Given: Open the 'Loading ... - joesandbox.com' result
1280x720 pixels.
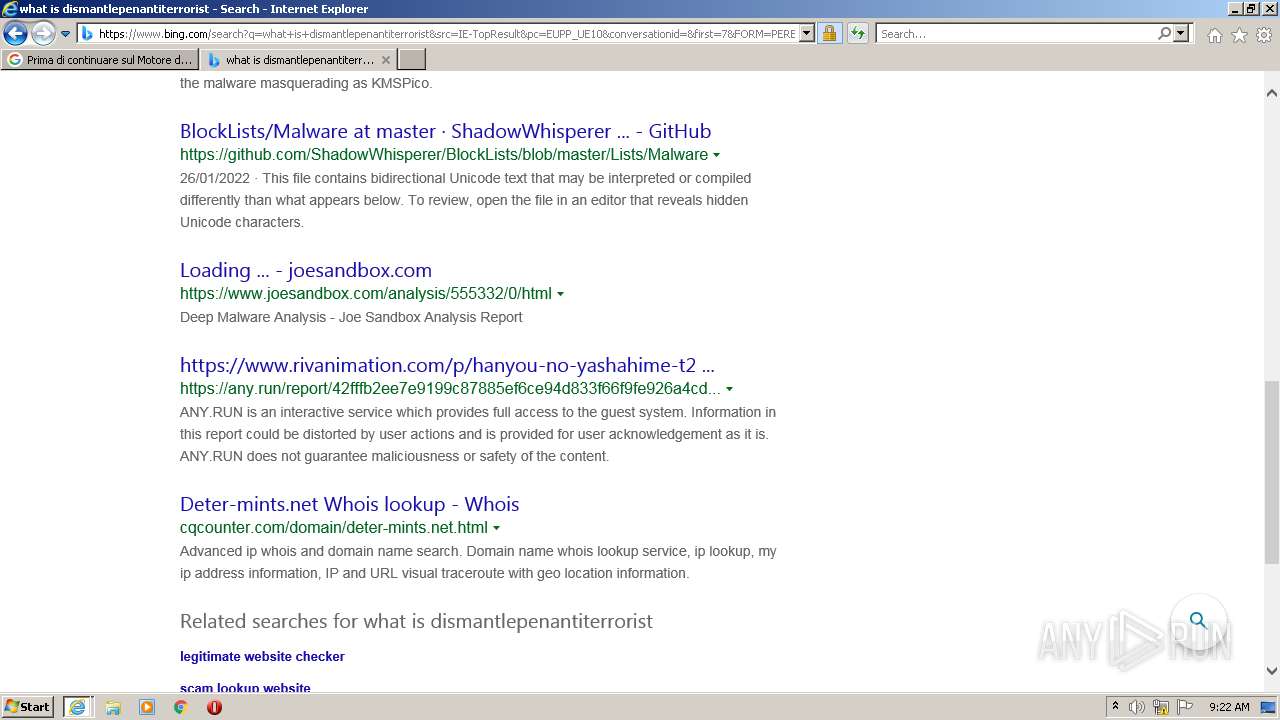Looking at the screenshot, I should click(306, 270).
